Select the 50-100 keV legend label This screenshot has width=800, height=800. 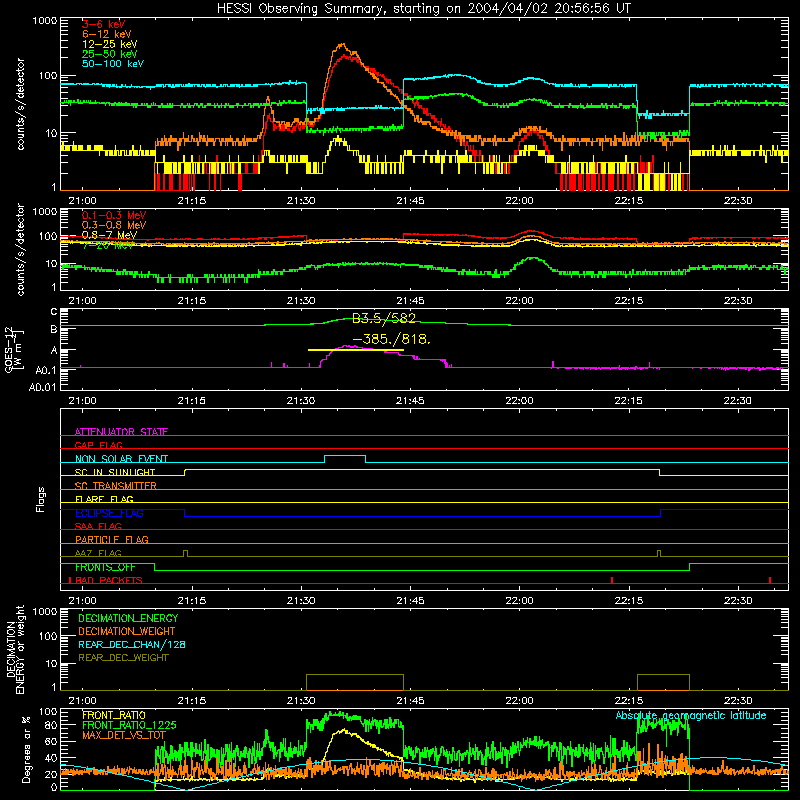coord(113,64)
